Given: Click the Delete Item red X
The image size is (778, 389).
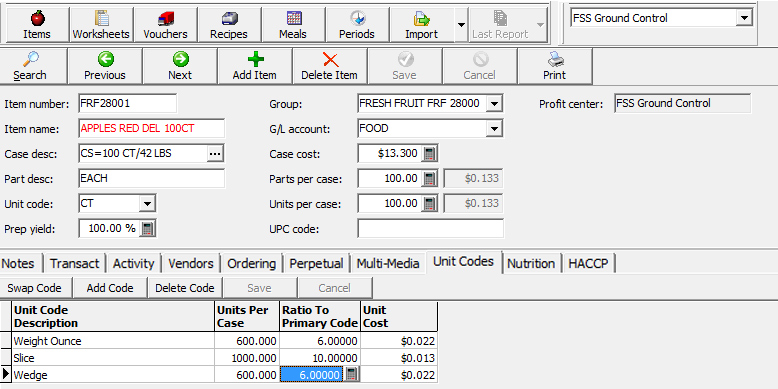Looking at the screenshot, I should 330,66.
